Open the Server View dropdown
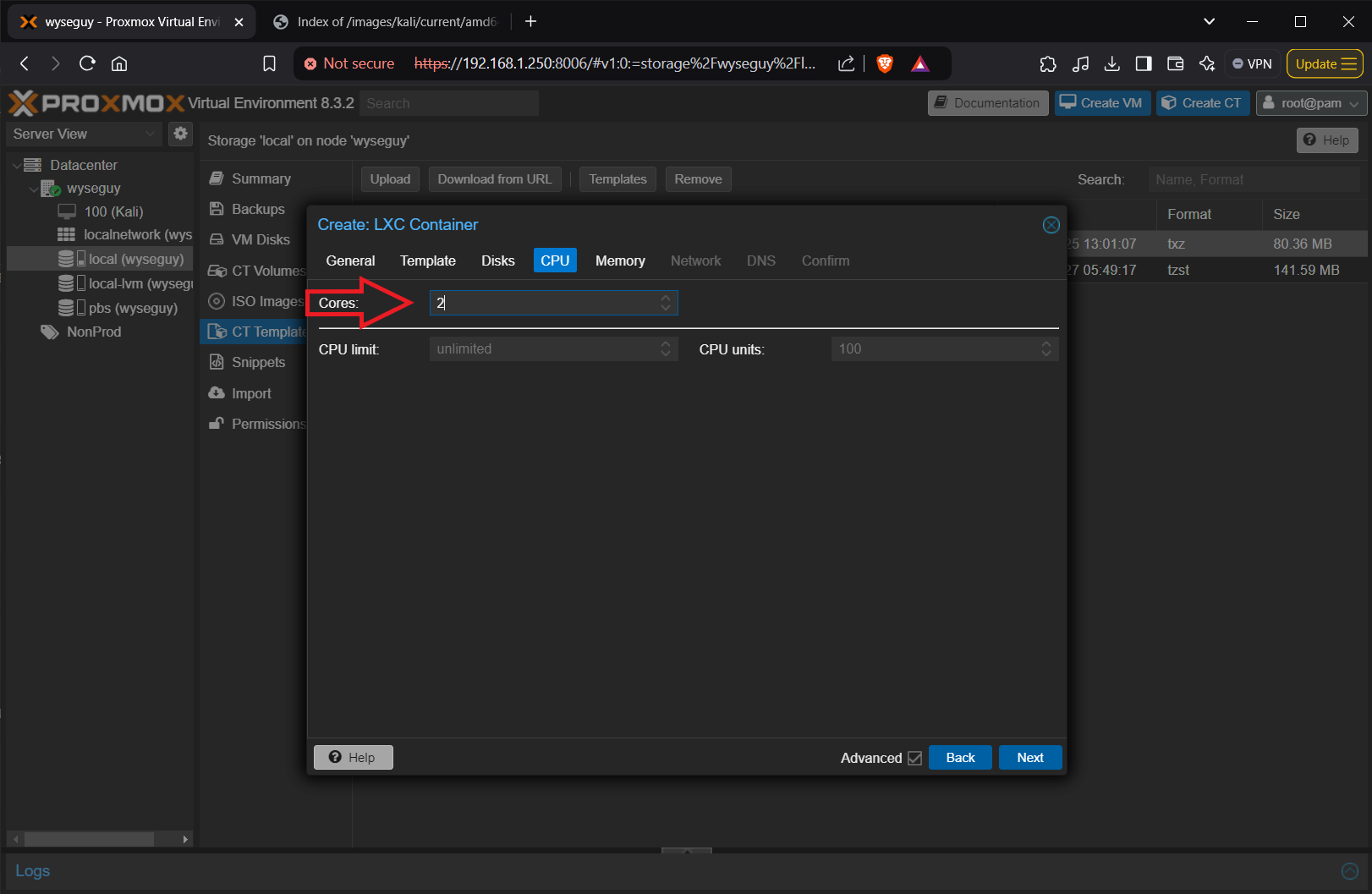1372x894 pixels. (85, 134)
